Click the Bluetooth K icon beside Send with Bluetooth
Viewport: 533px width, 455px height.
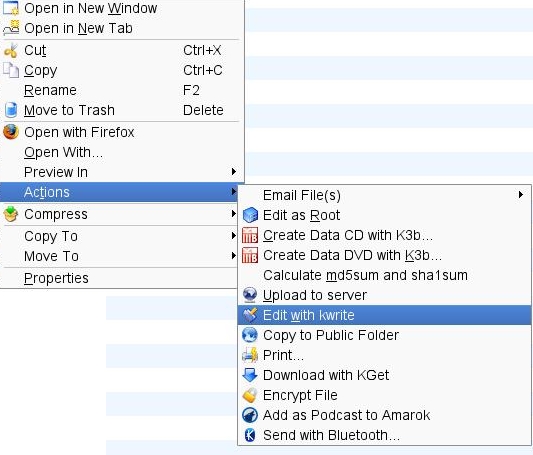click(x=250, y=435)
